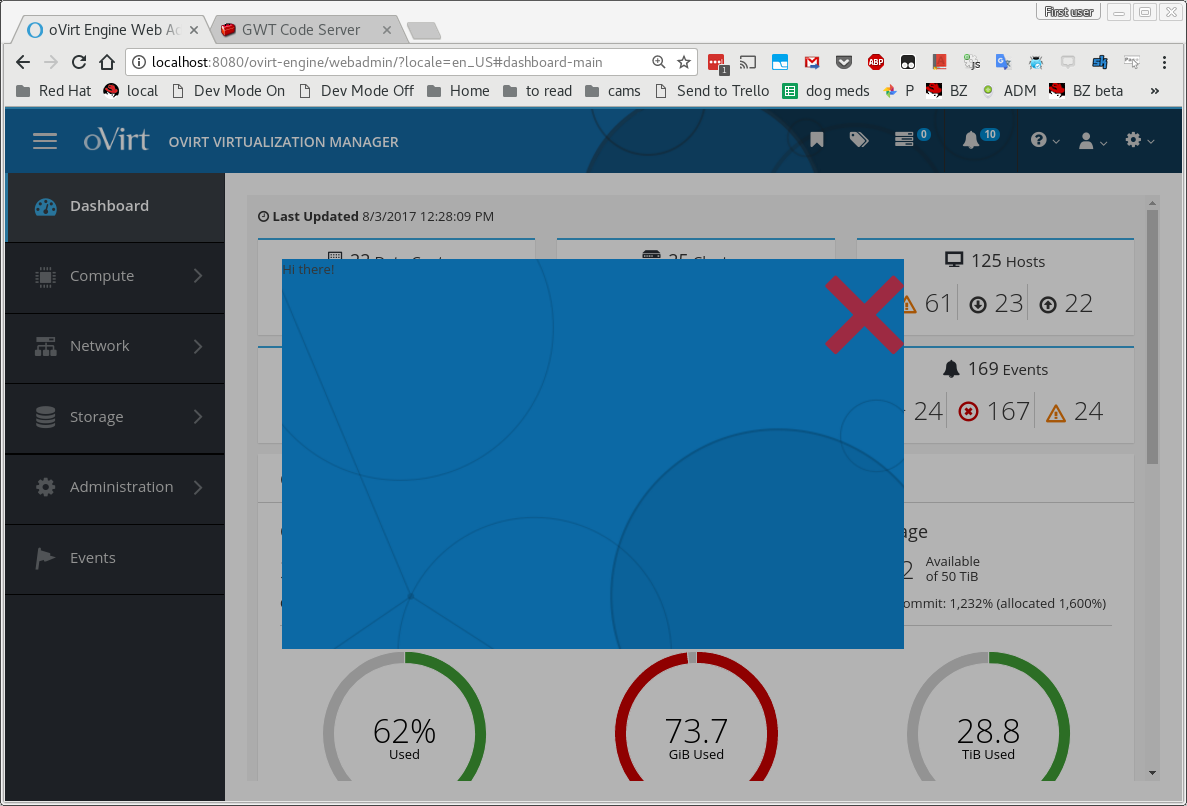The height and width of the screenshot is (806, 1187).
Task: Expand the Compute sidebar menu
Action: [114, 276]
